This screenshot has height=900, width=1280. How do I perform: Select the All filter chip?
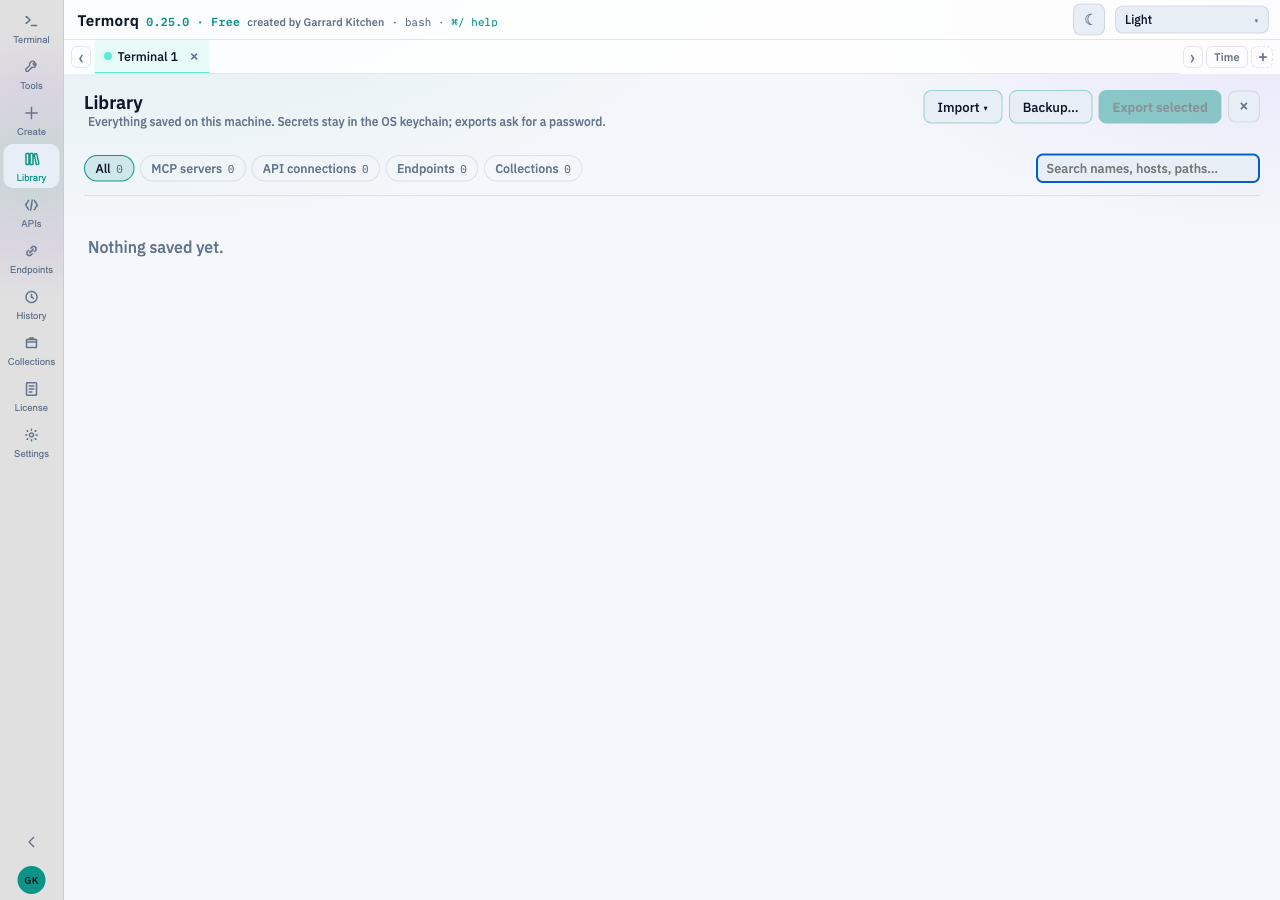(x=109, y=169)
